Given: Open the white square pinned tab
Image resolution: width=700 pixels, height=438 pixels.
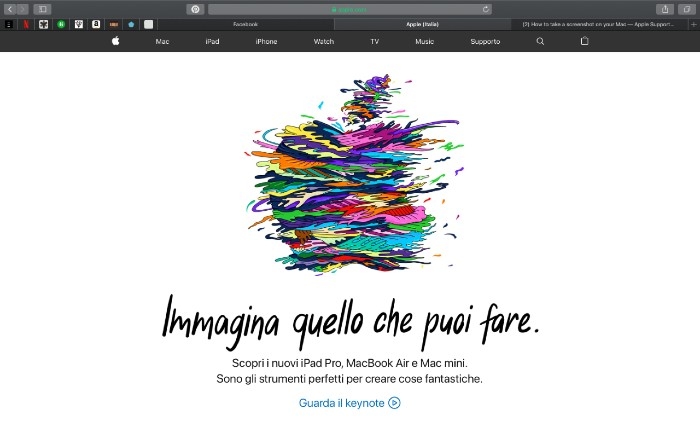Looking at the screenshot, I should 149,24.
